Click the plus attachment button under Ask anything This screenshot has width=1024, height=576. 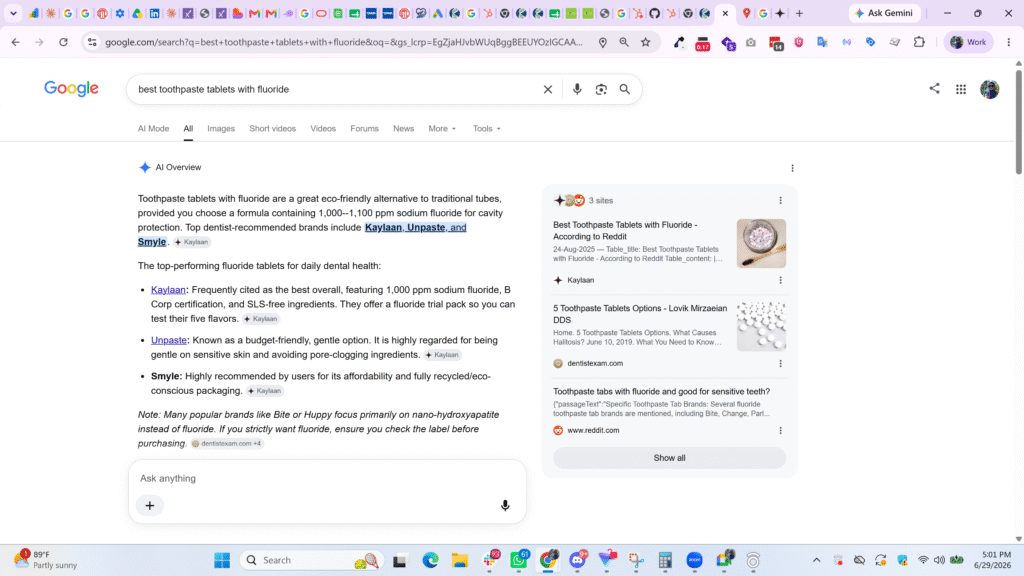point(150,505)
